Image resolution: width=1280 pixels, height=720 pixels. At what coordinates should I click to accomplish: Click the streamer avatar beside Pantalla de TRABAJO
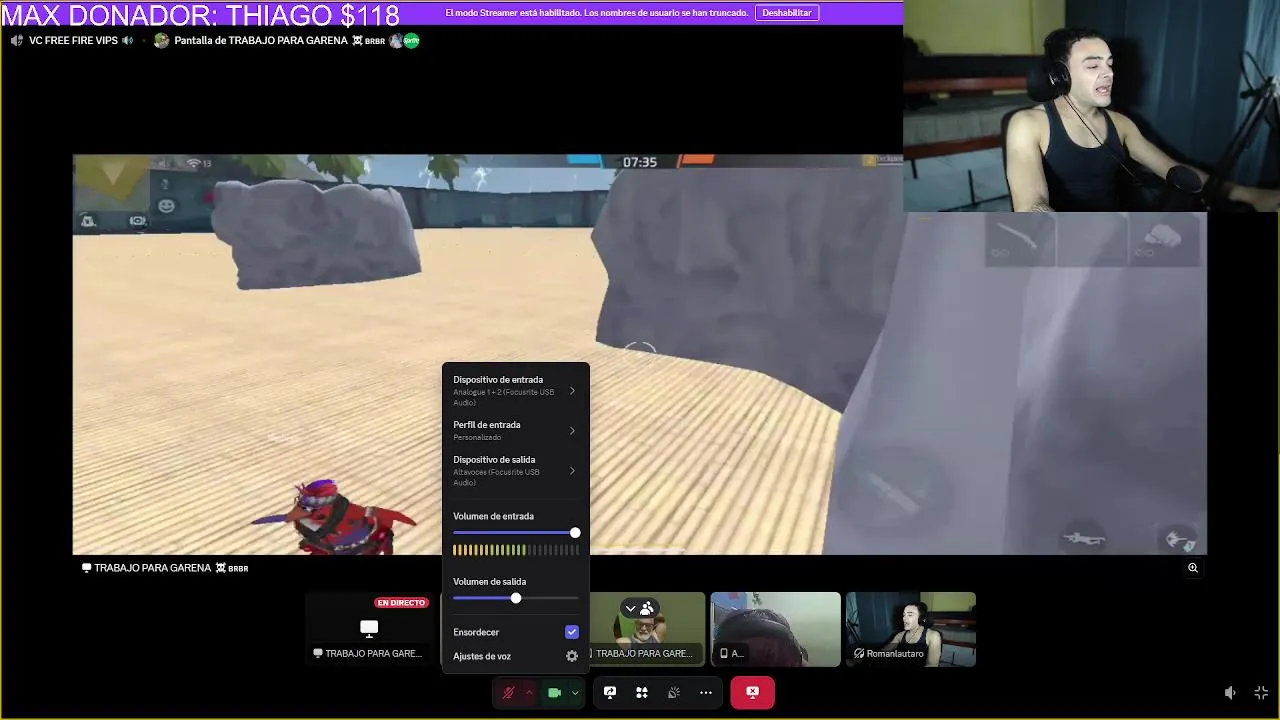click(x=161, y=41)
